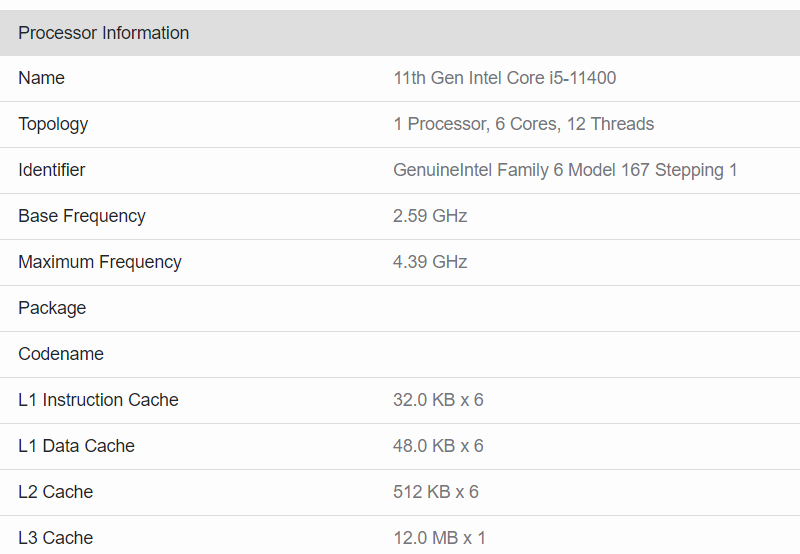Click the 11th Gen Intel Core i5-11400 value
Screen dimensions: 800x554
click(x=505, y=78)
